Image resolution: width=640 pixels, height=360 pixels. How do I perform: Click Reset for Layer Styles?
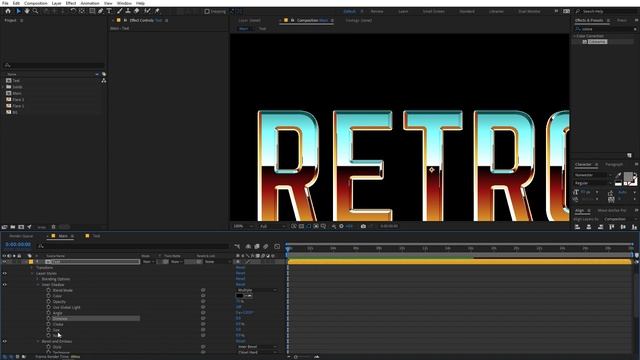(240, 273)
